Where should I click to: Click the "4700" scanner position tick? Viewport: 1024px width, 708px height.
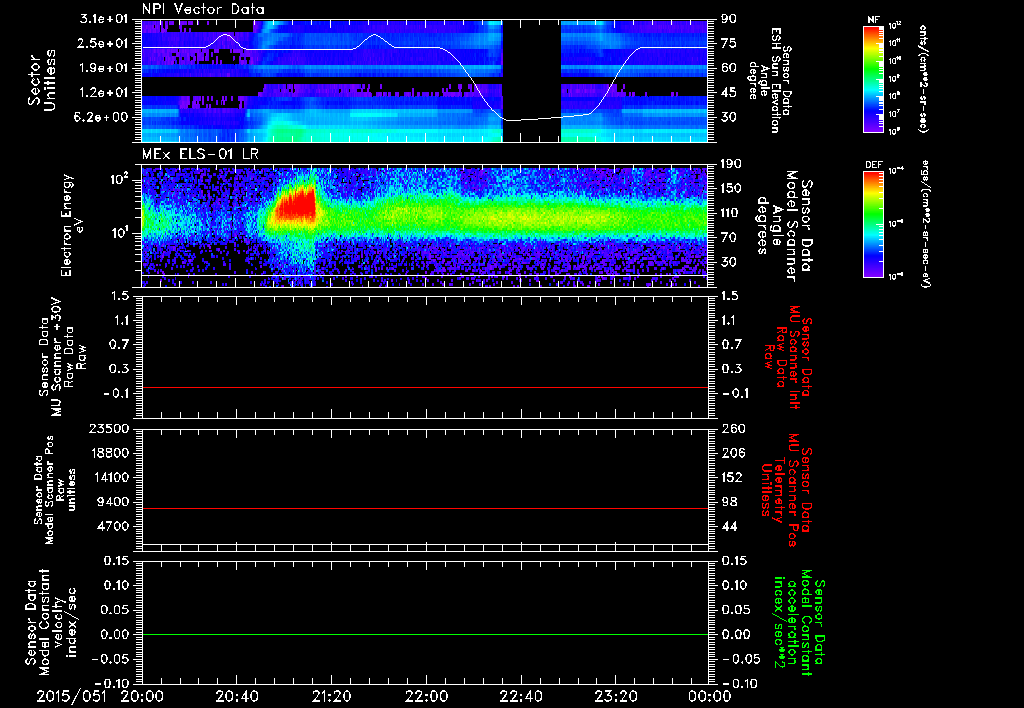[114, 526]
